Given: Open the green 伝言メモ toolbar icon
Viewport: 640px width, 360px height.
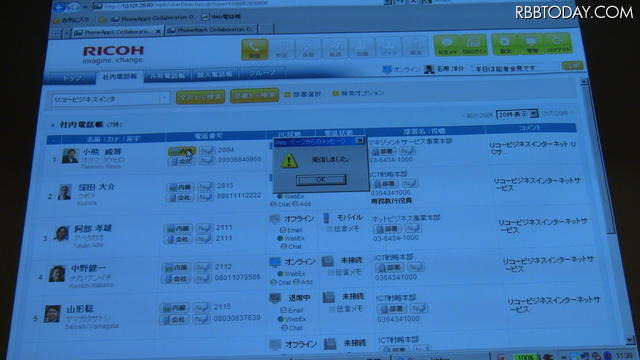Looking at the screenshot, I should click(x=447, y=45).
